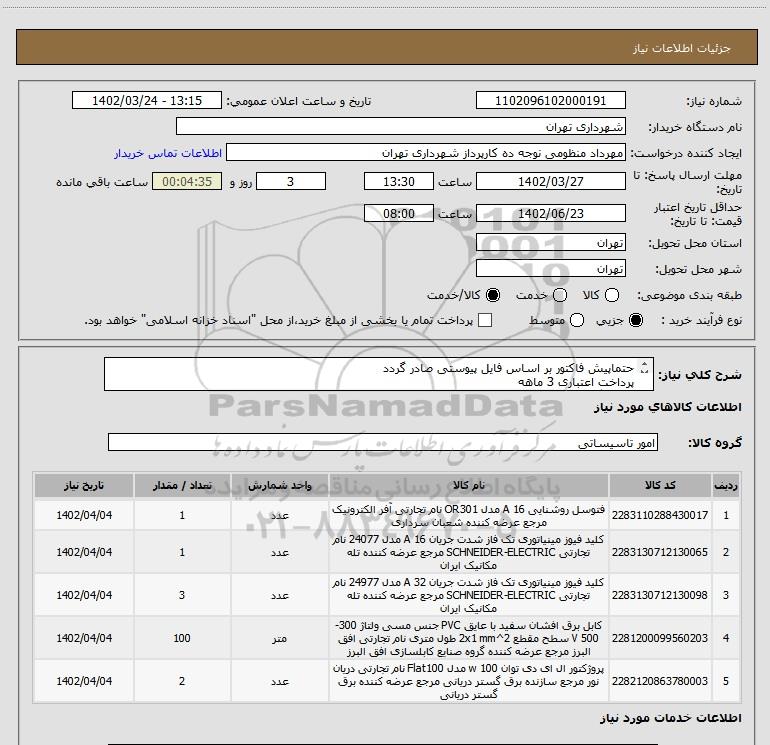Select product code 2283130712130065
Viewport: 770px width, 745px height.
tap(660, 552)
